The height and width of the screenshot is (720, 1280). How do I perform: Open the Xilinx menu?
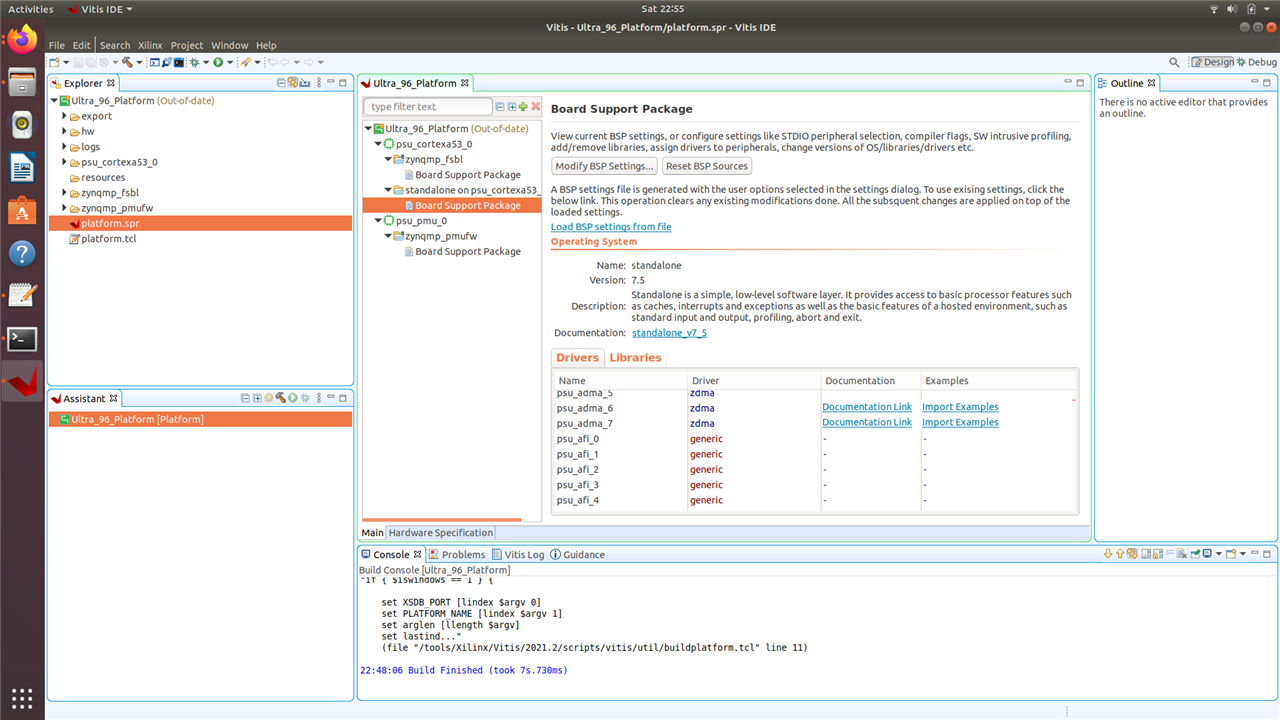(x=150, y=45)
